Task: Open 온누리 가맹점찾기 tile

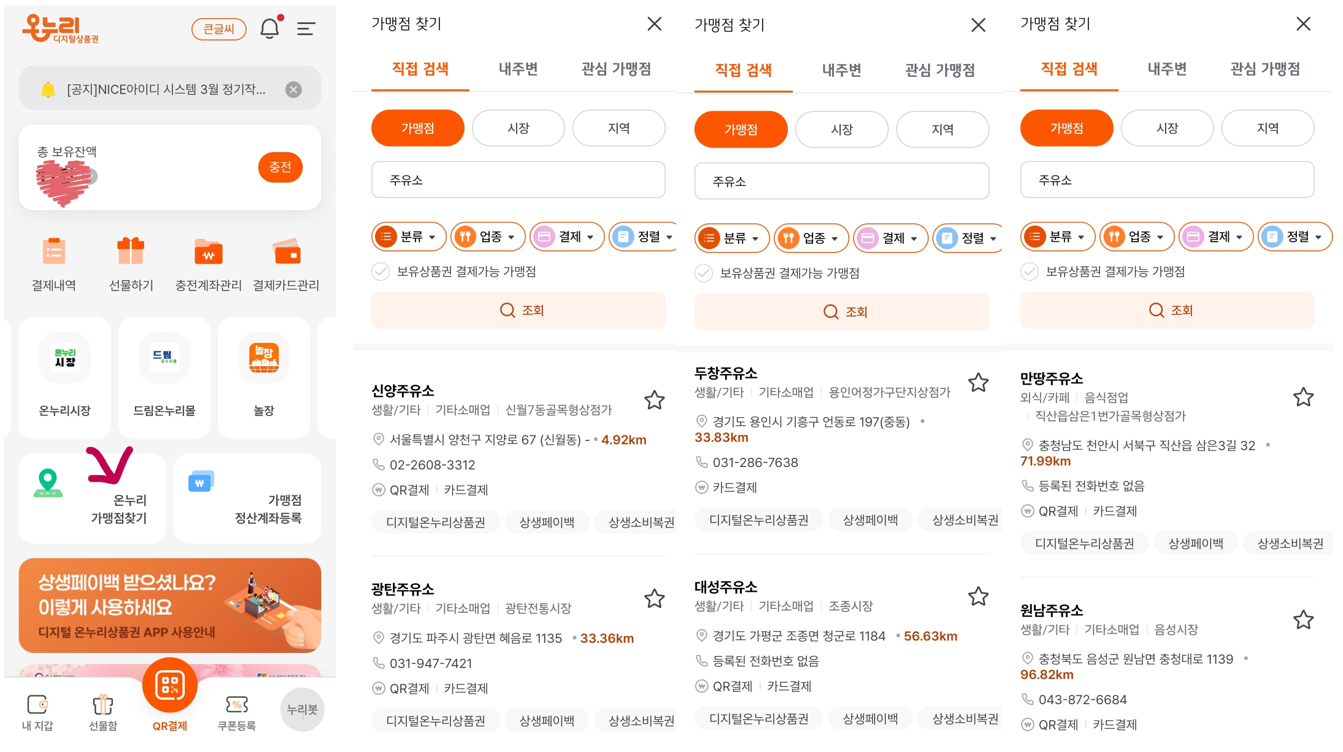Action: click(92, 498)
